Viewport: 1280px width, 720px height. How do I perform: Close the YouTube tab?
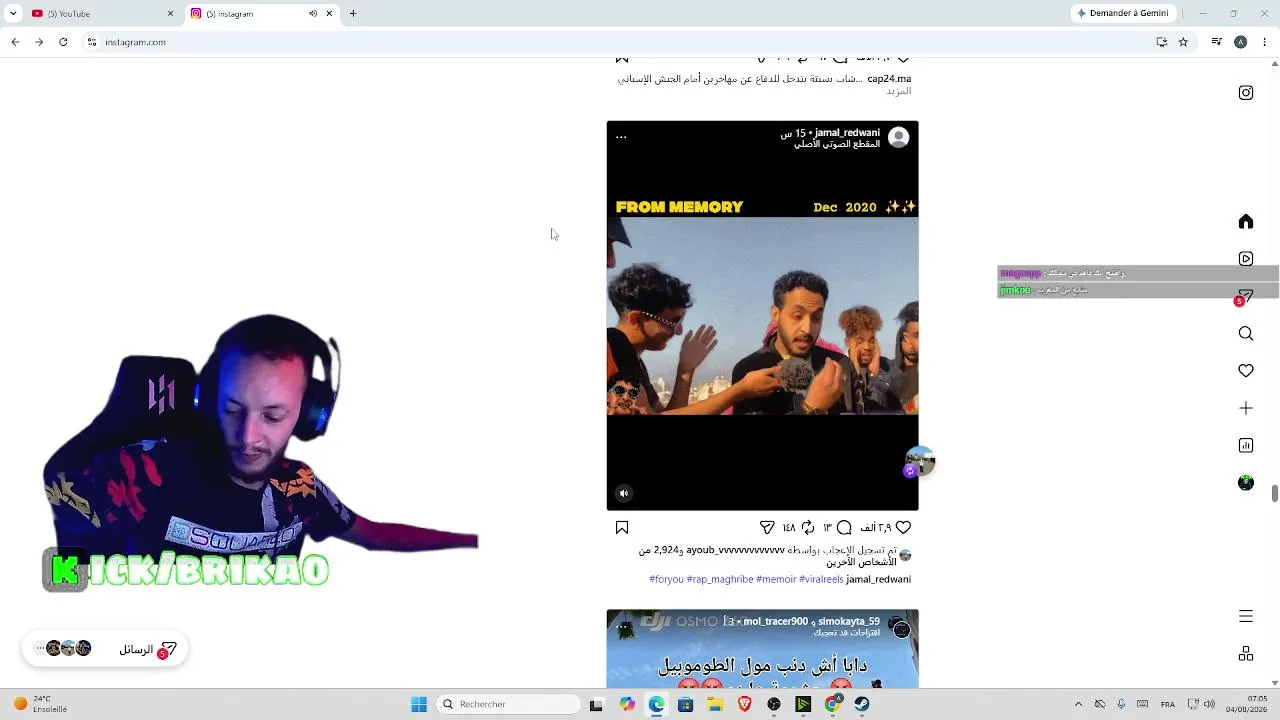click(170, 14)
